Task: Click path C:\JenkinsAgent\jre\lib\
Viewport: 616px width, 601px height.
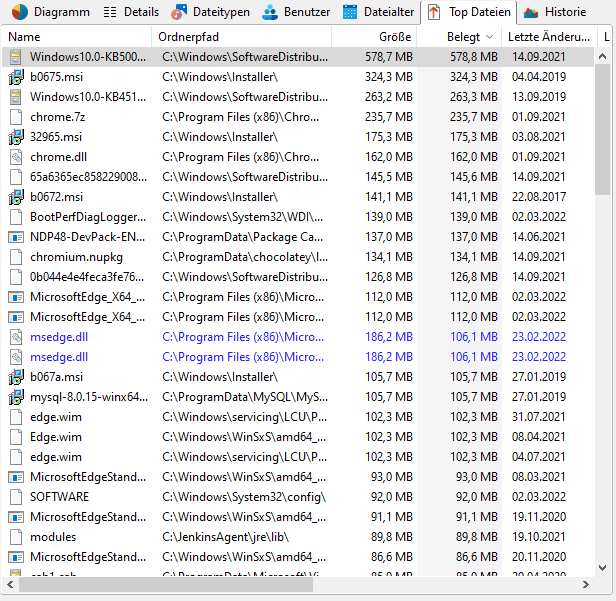Action: pyautogui.click(x=226, y=537)
